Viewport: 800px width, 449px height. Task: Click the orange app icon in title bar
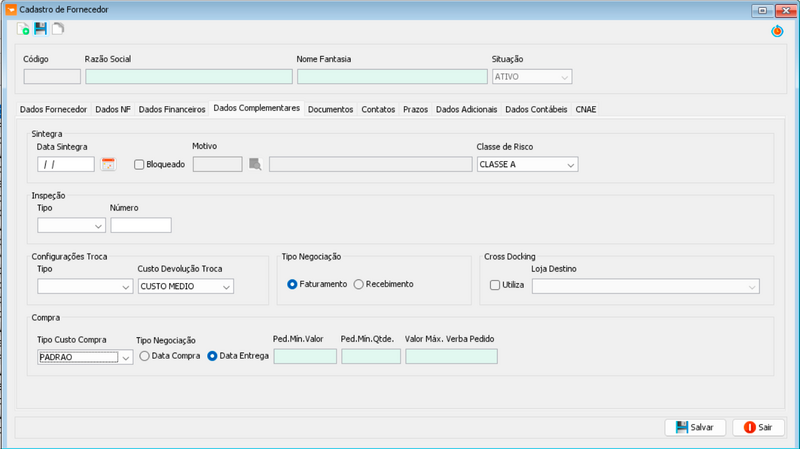[11, 10]
